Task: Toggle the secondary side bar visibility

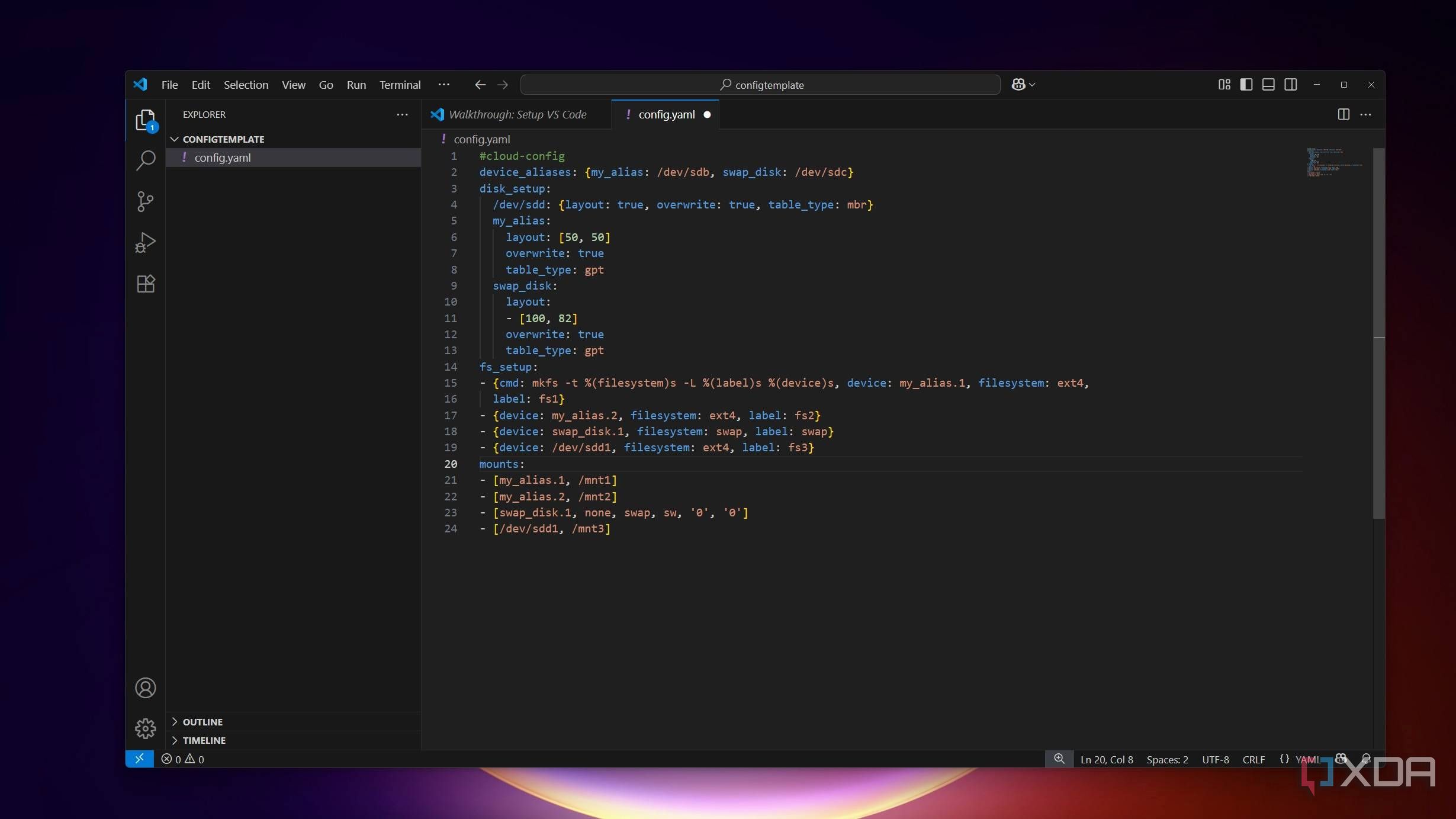Action: click(1291, 85)
